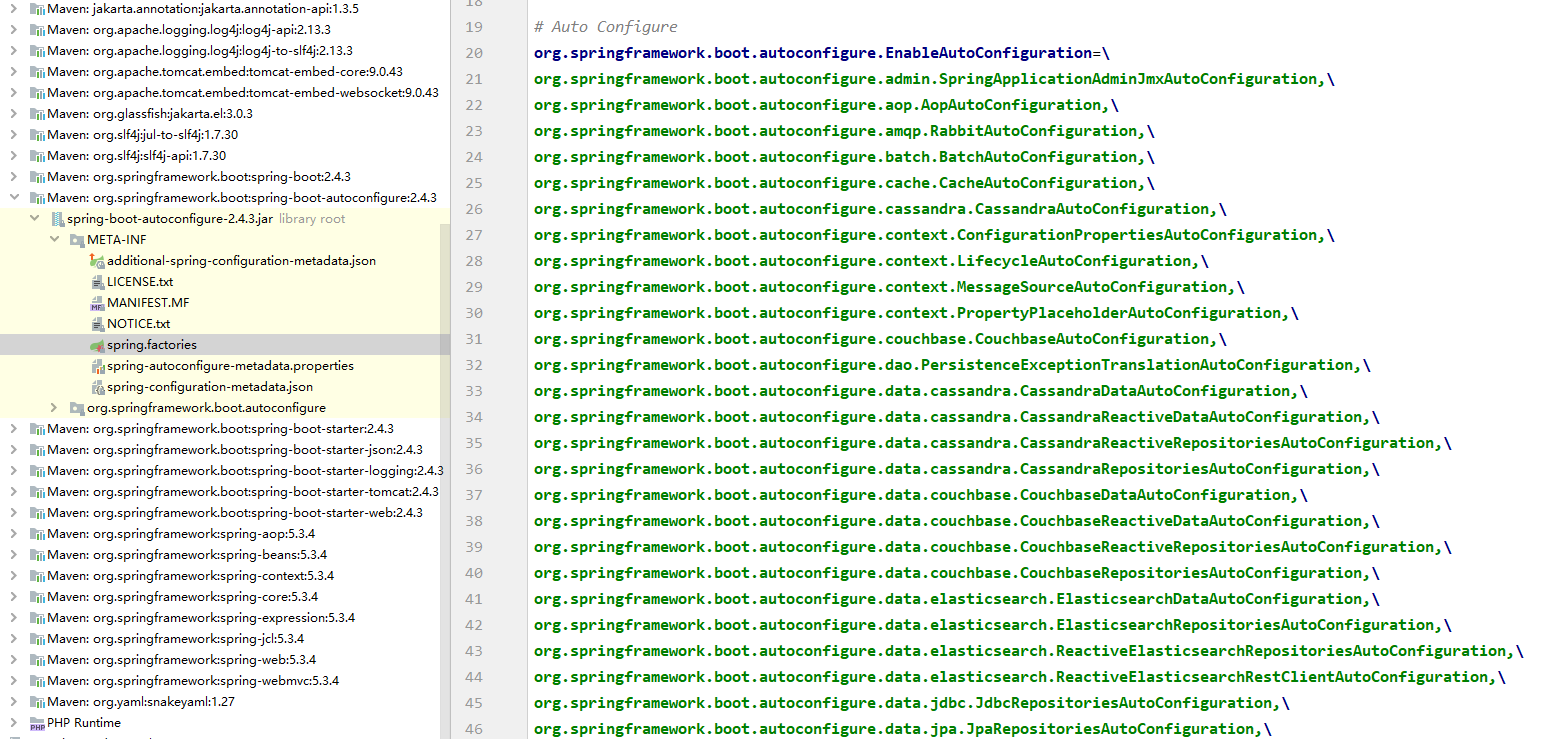
Task: Click the MANIFEST.MF file icon
Action: (97, 303)
